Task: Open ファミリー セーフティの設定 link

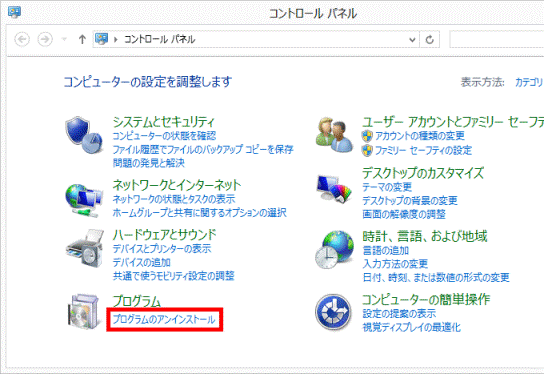Action: 424,150
